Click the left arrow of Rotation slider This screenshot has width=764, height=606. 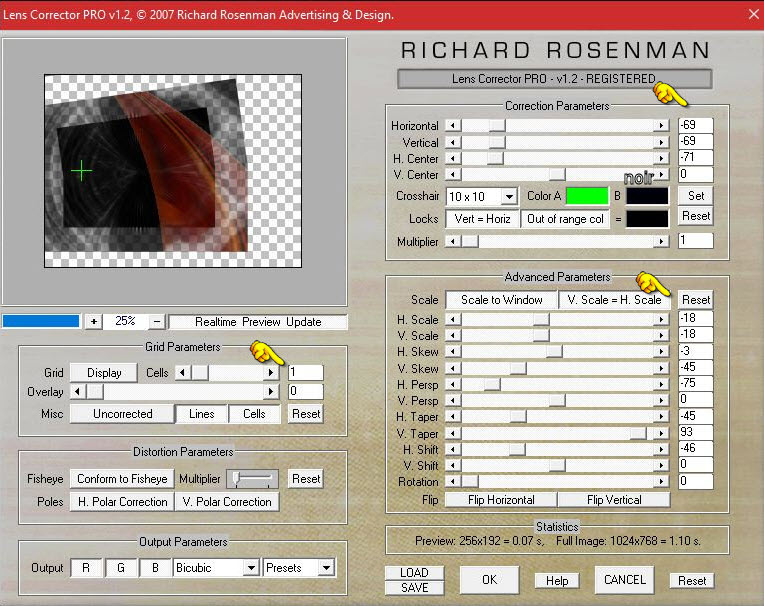tap(453, 481)
